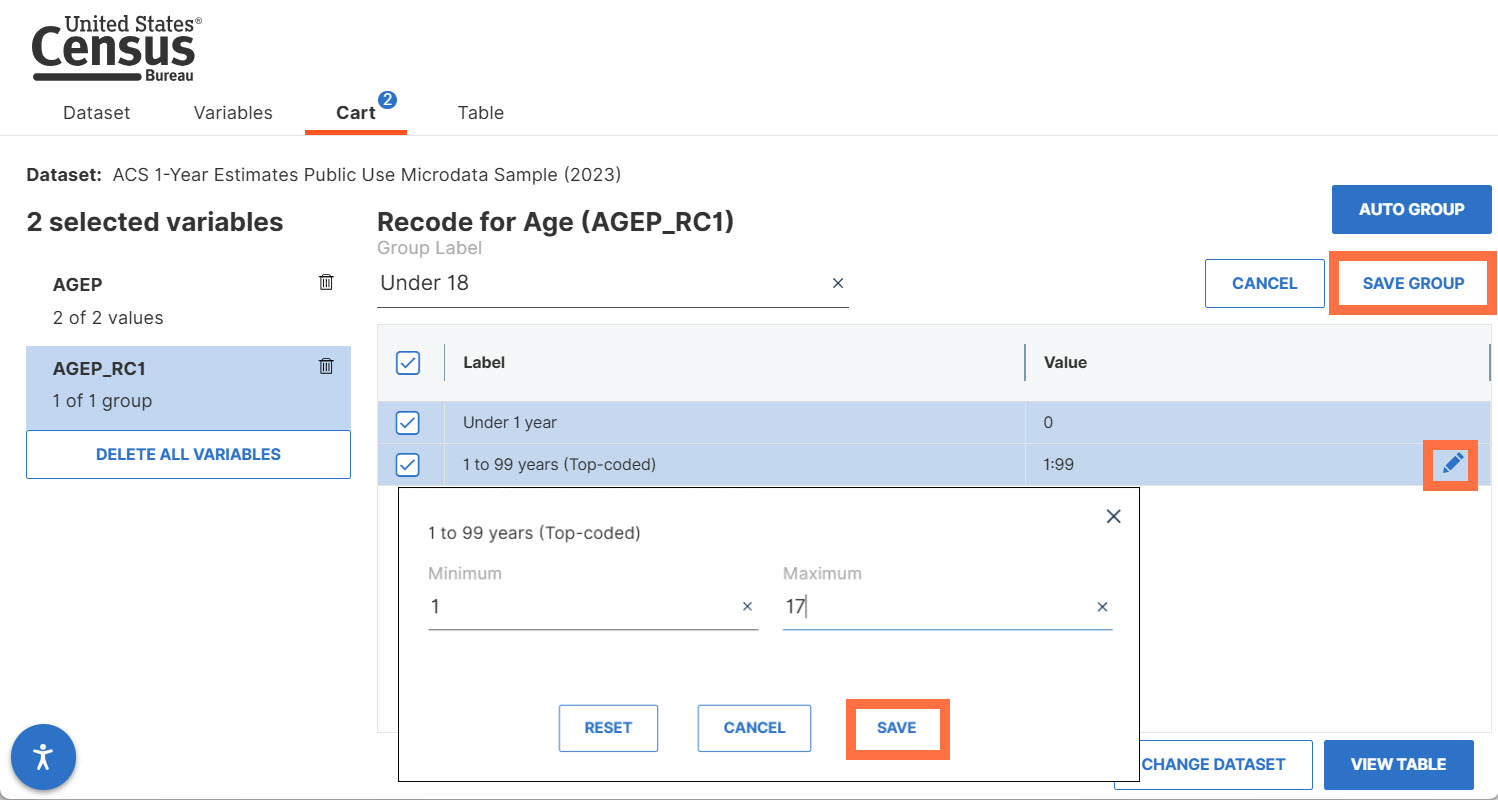The image size is (1498, 800).
Task: Clear the Maximum value field
Action: click(1102, 606)
